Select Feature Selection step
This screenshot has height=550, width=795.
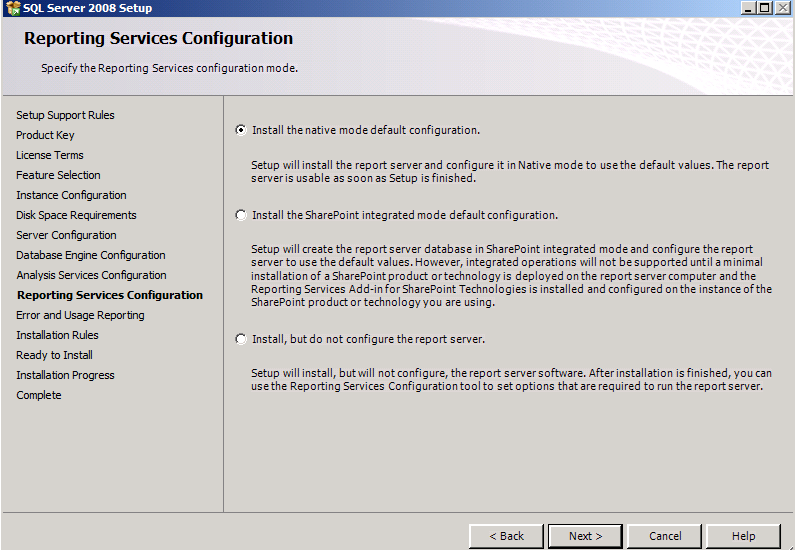[58, 175]
